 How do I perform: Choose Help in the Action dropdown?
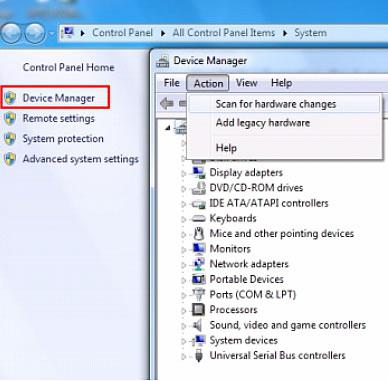[285, 148]
